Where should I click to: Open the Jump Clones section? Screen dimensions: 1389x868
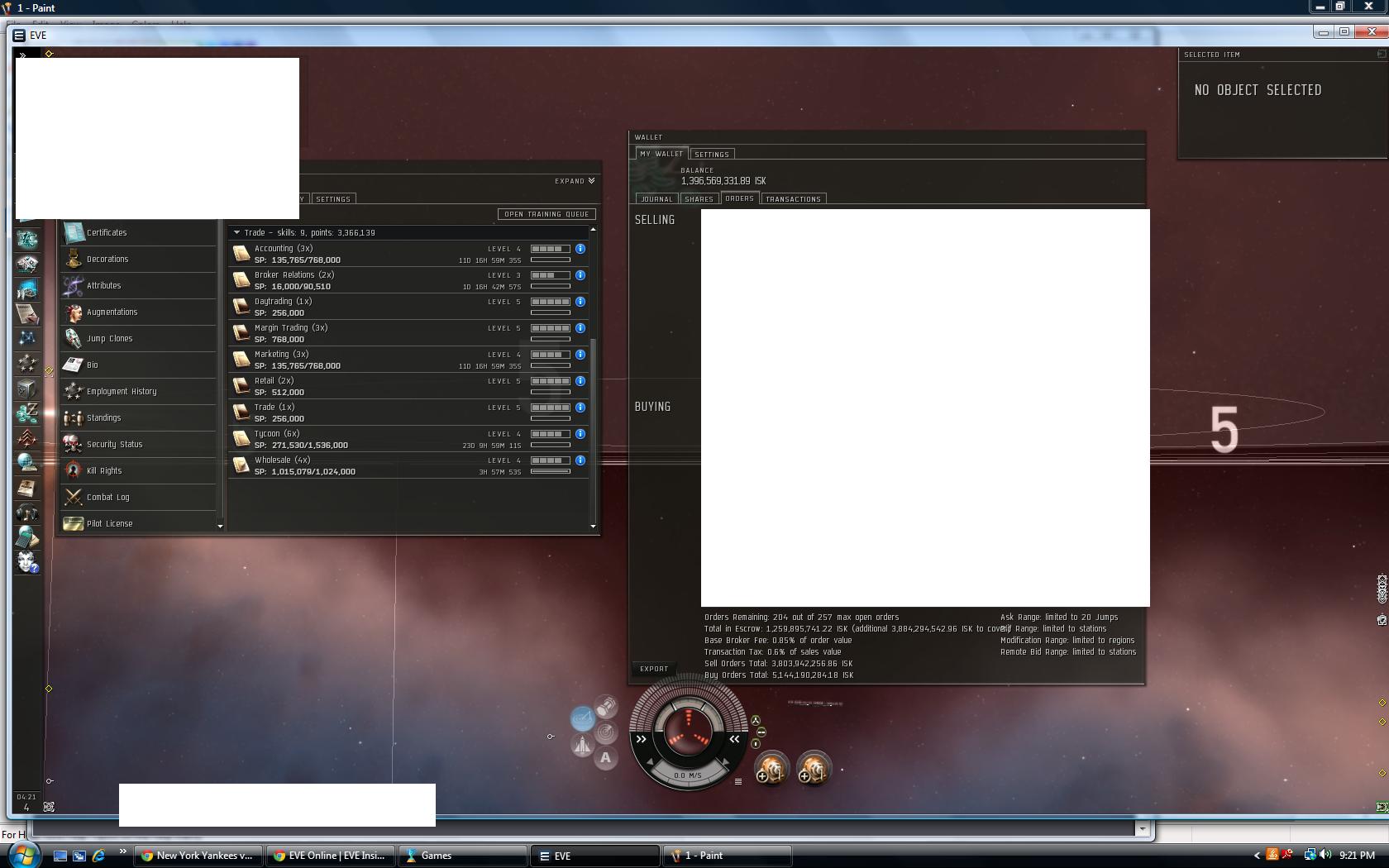(139, 339)
